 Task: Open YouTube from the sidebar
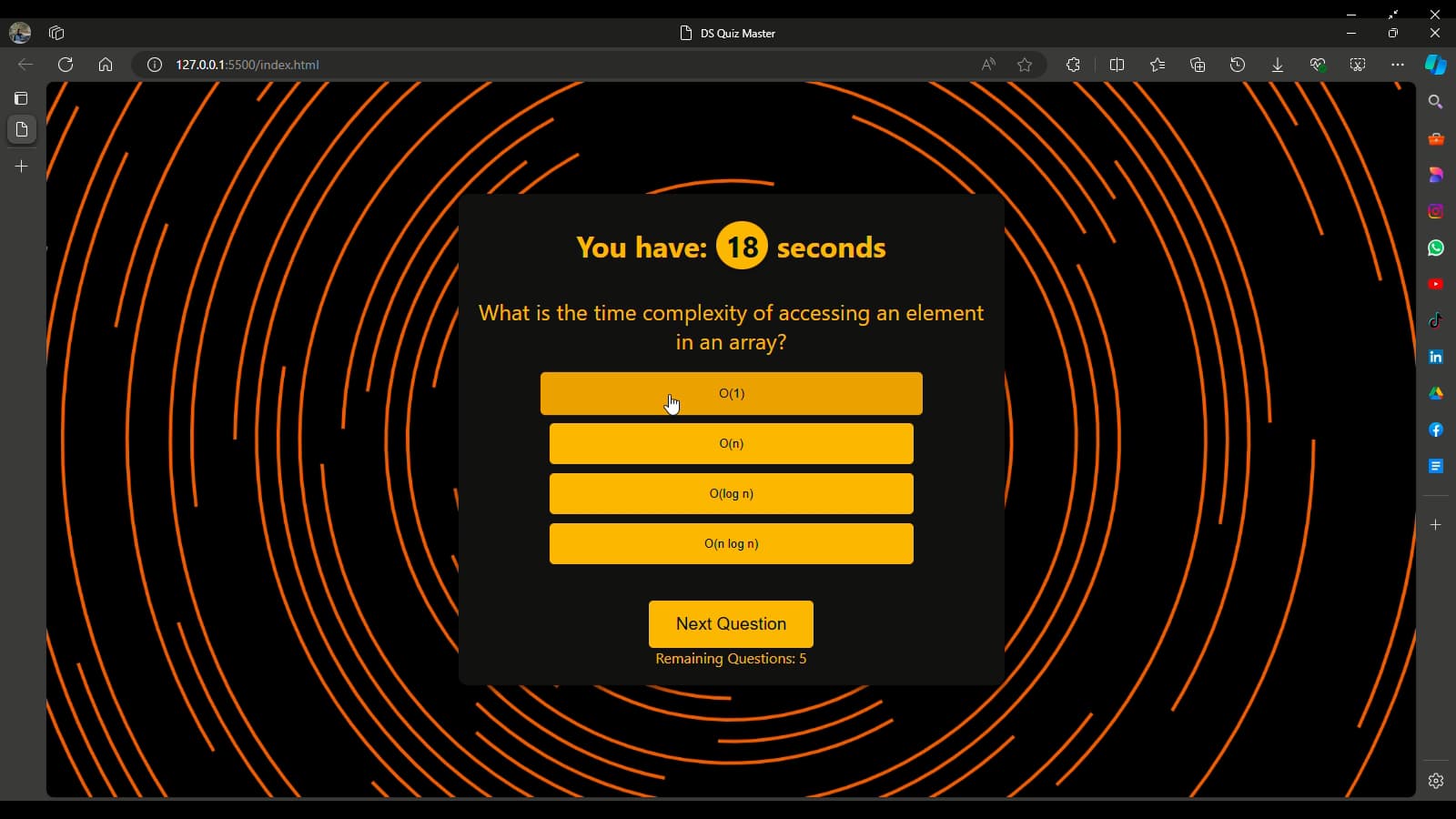1436,284
